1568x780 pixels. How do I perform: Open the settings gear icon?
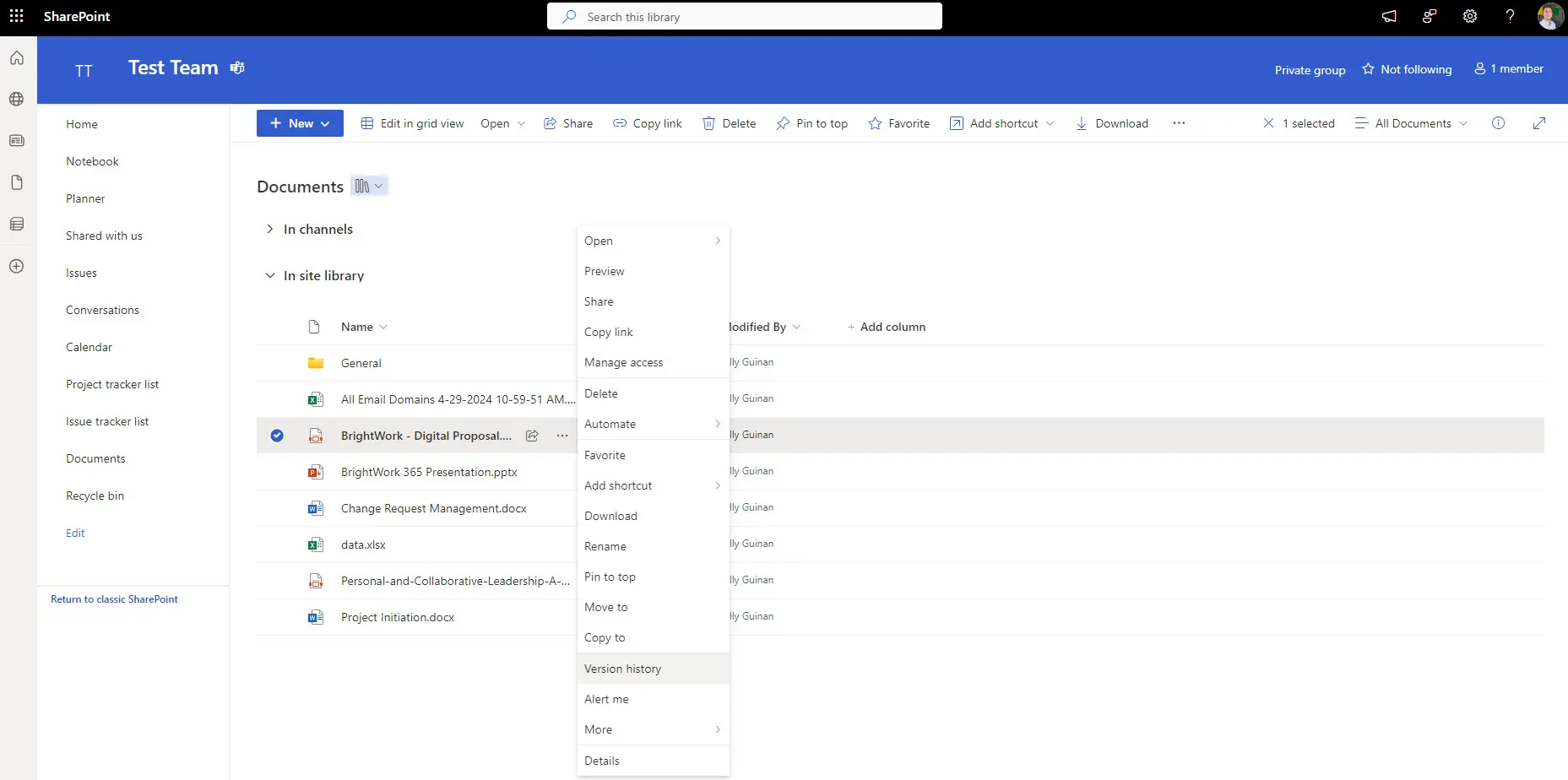(1469, 16)
